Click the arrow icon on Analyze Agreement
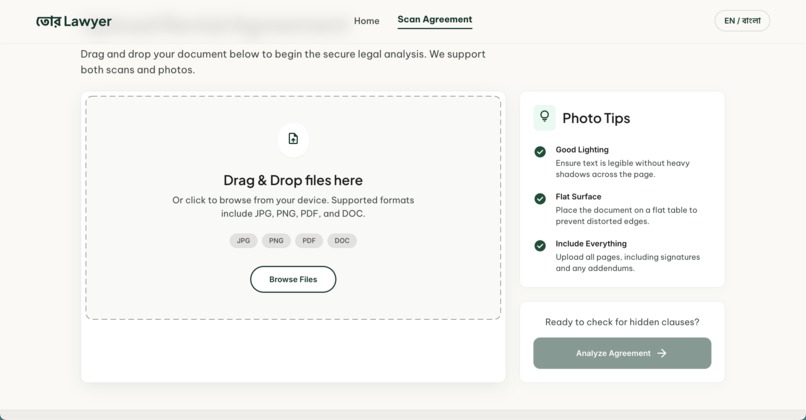806x420 pixels. point(662,353)
